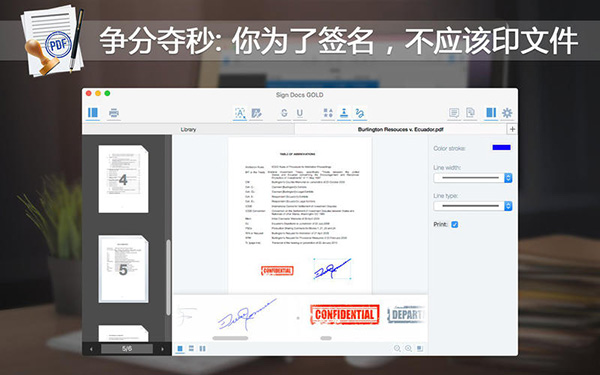Change the blue Color stroke swatch
This screenshot has height=375, width=600.
click(x=501, y=148)
